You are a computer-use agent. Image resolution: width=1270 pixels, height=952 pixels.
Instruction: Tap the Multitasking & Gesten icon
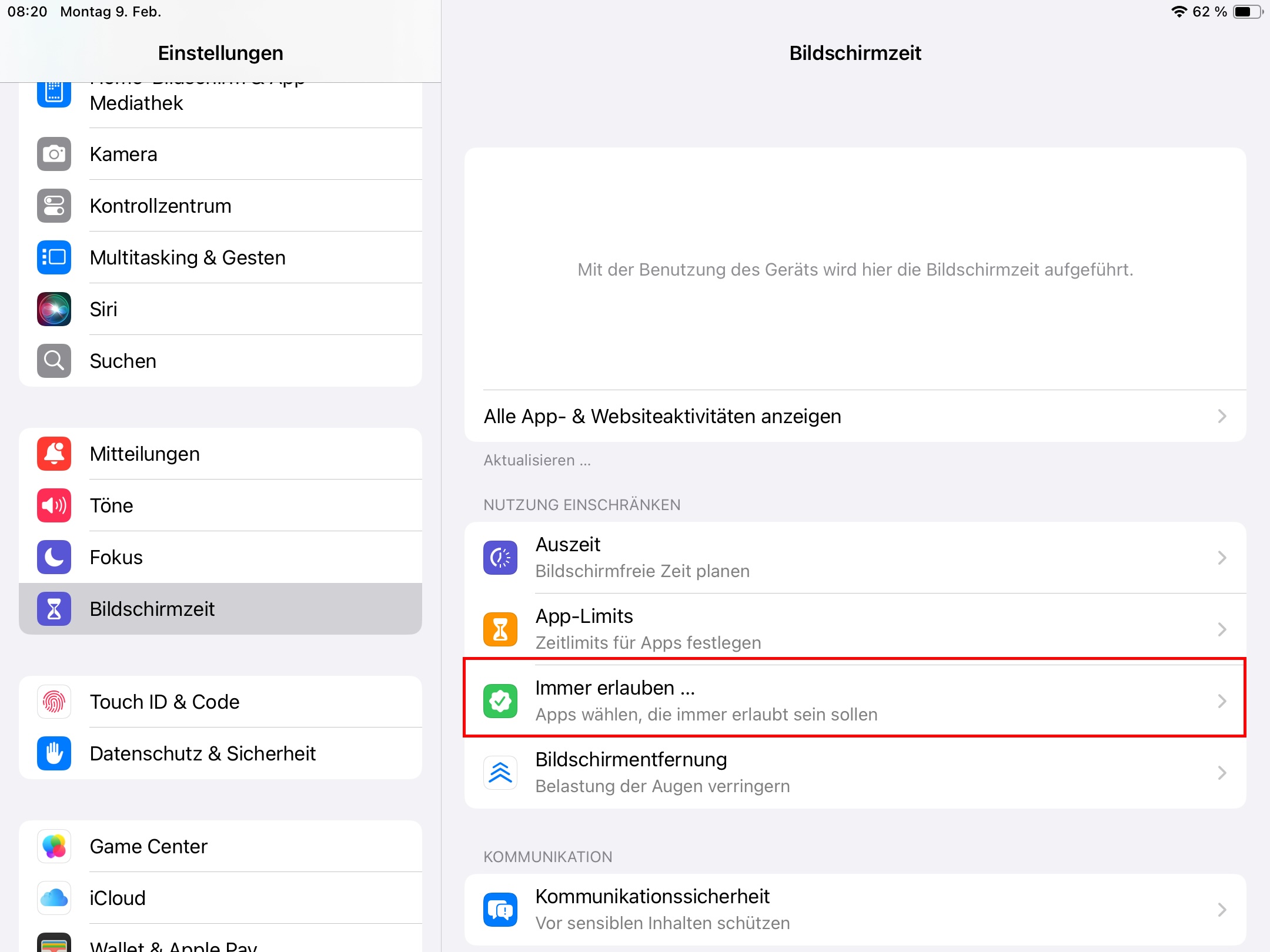[x=54, y=257]
